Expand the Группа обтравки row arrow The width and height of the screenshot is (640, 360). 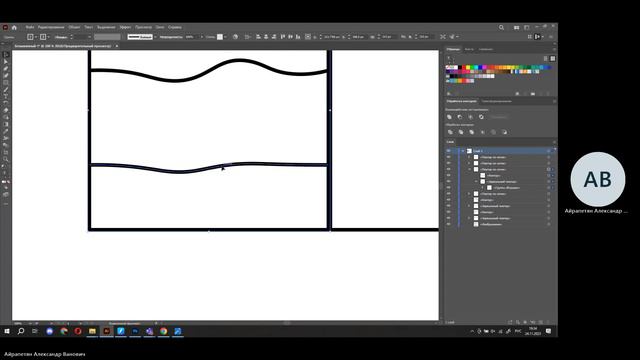[482, 188]
